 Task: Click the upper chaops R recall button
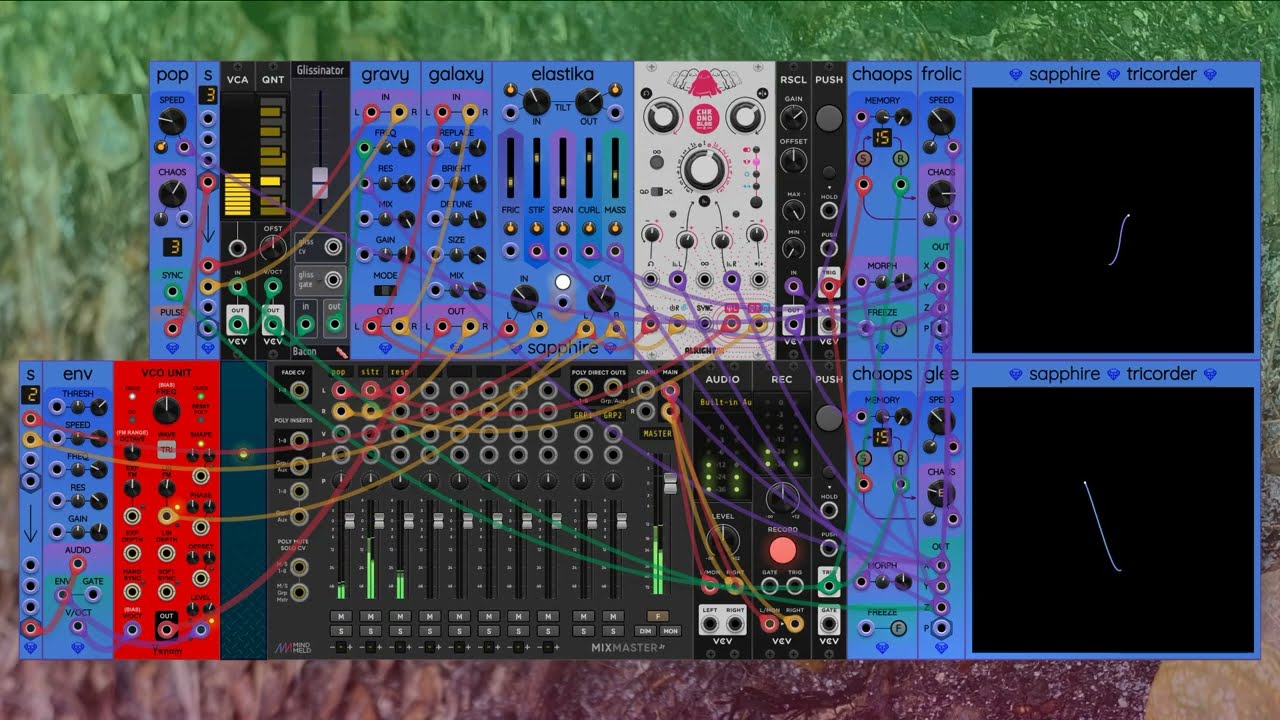click(x=900, y=159)
